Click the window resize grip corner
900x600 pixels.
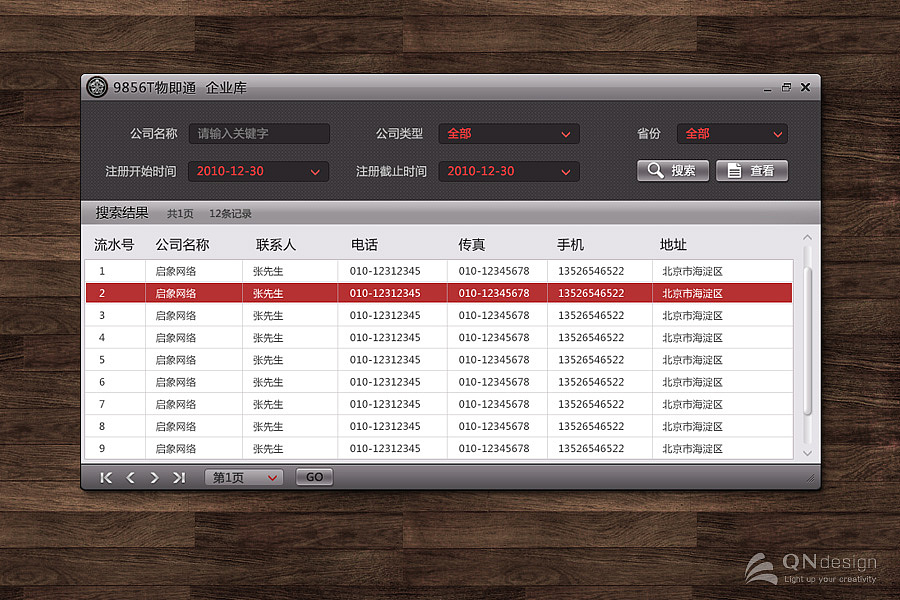(810, 478)
